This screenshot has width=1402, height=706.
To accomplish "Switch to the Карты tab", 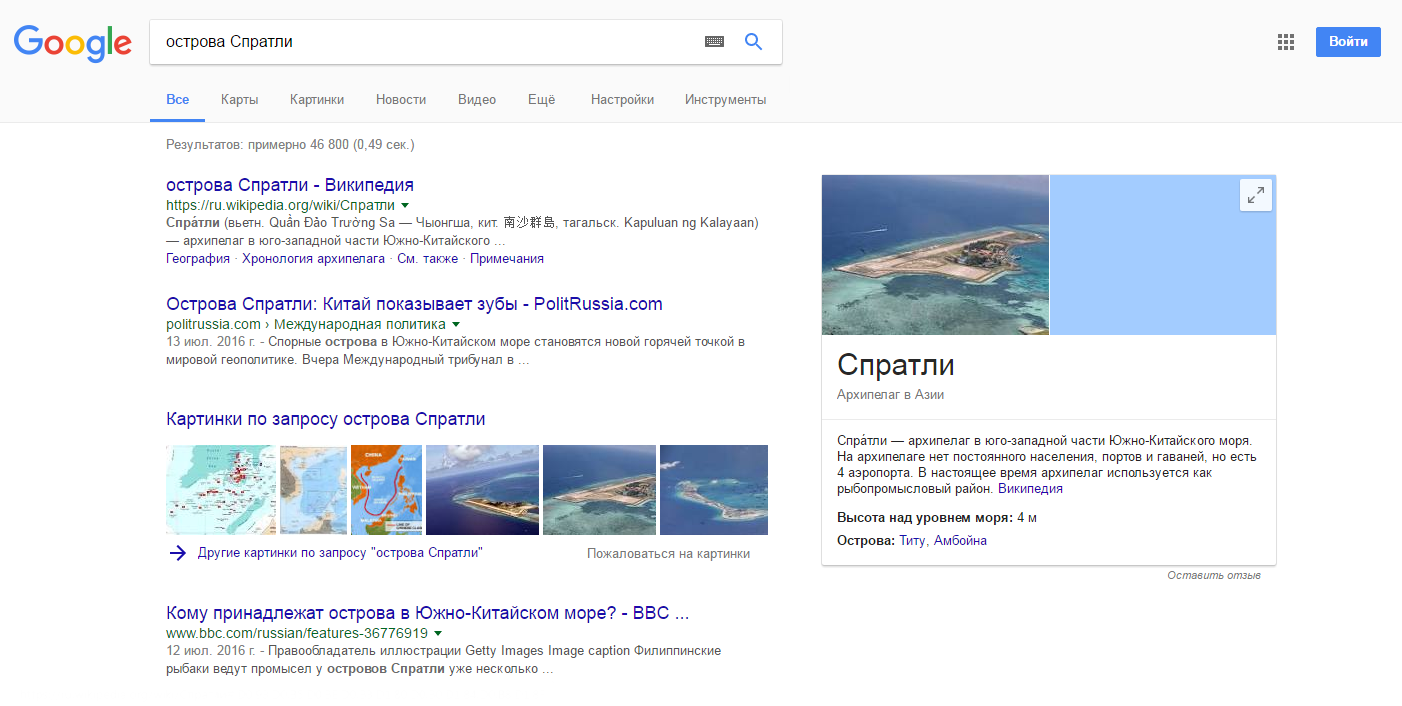I will (x=240, y=100).
